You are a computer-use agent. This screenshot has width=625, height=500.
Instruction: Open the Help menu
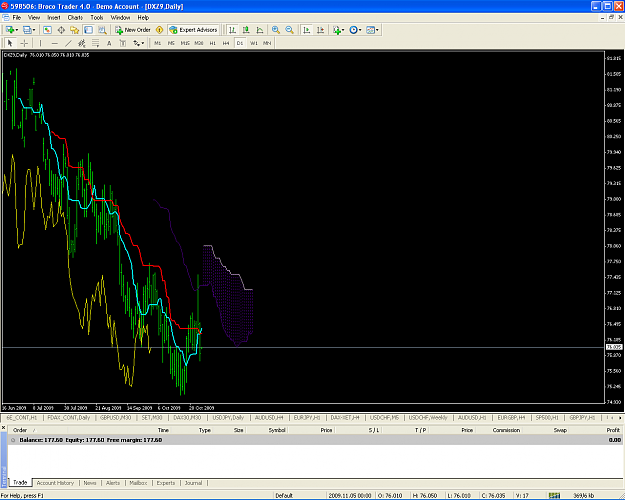tap(143, 18)
